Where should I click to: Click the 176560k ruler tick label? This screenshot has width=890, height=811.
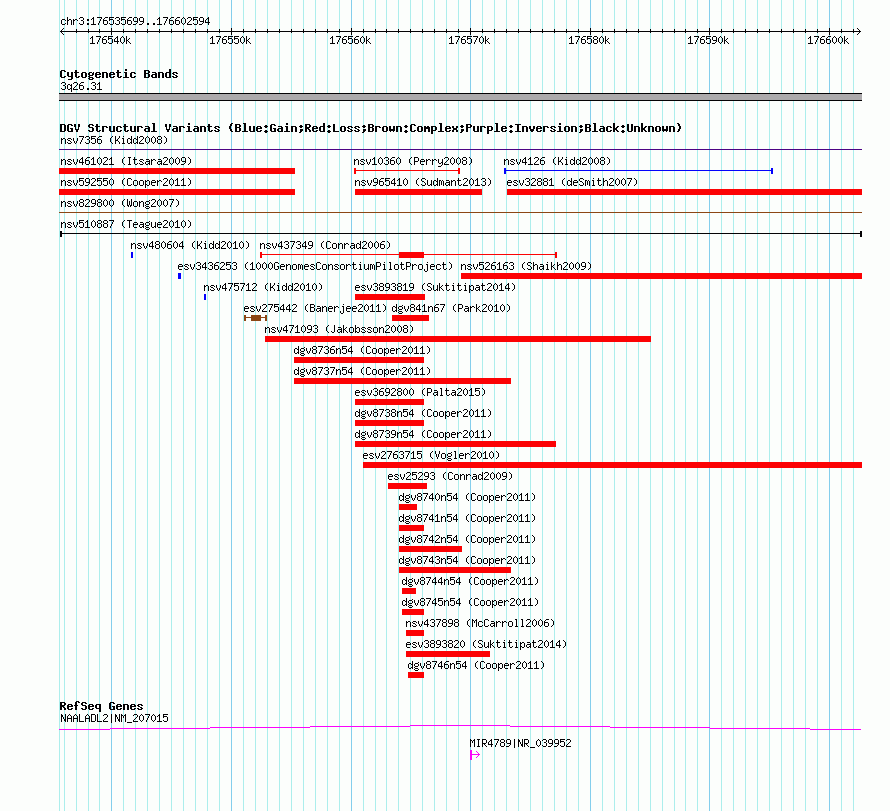pyautogui.click(x=350, y=40)
